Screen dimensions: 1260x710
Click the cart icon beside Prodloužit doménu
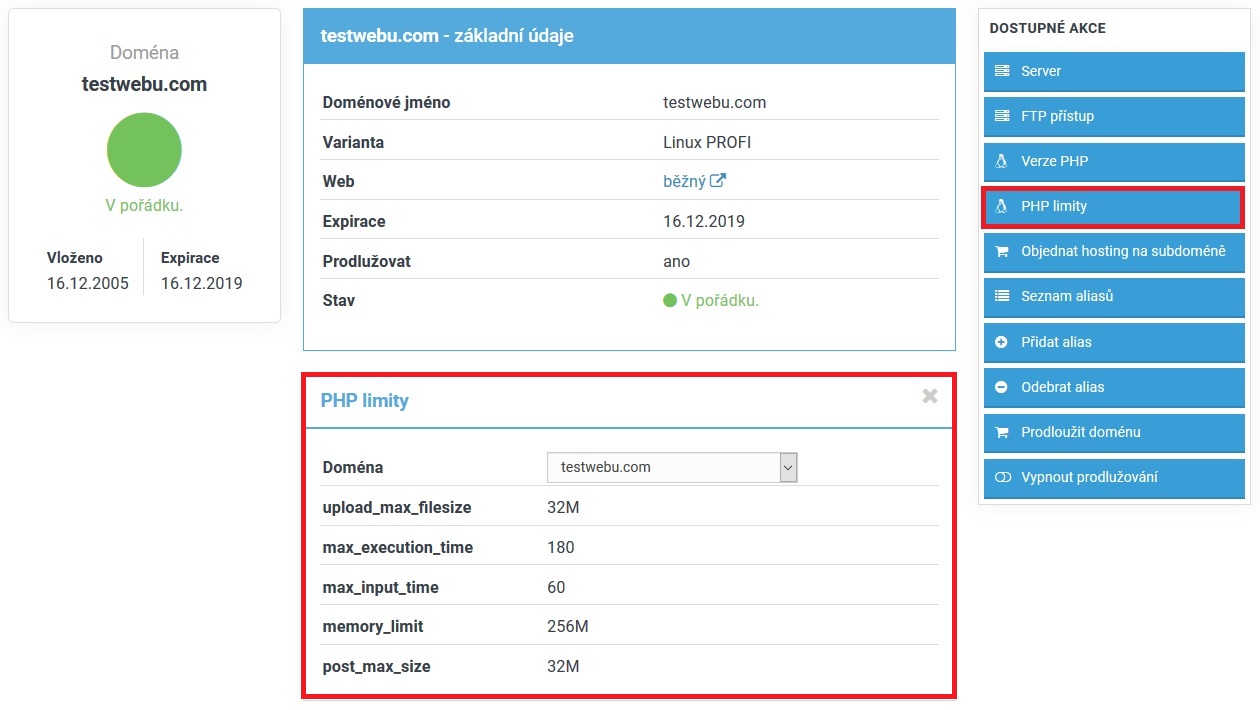pos(1002,433)
